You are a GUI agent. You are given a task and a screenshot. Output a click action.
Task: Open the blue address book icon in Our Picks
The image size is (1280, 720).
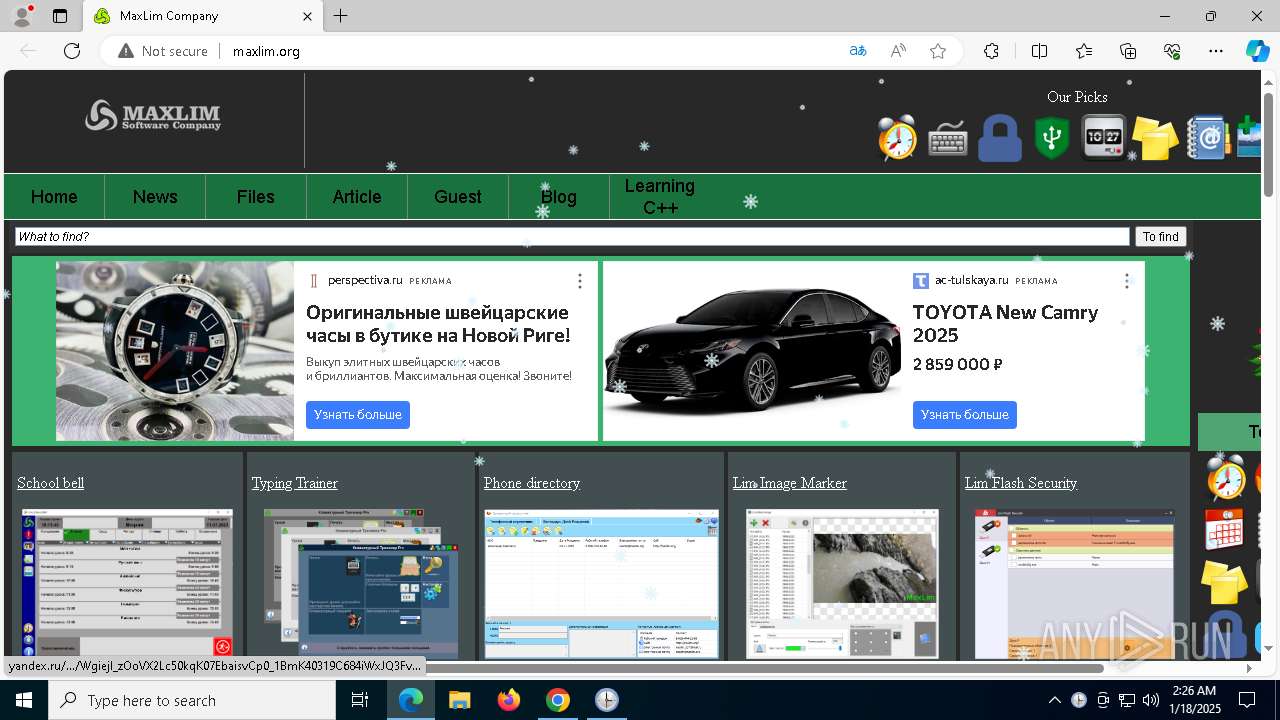tap(1208, 138)
